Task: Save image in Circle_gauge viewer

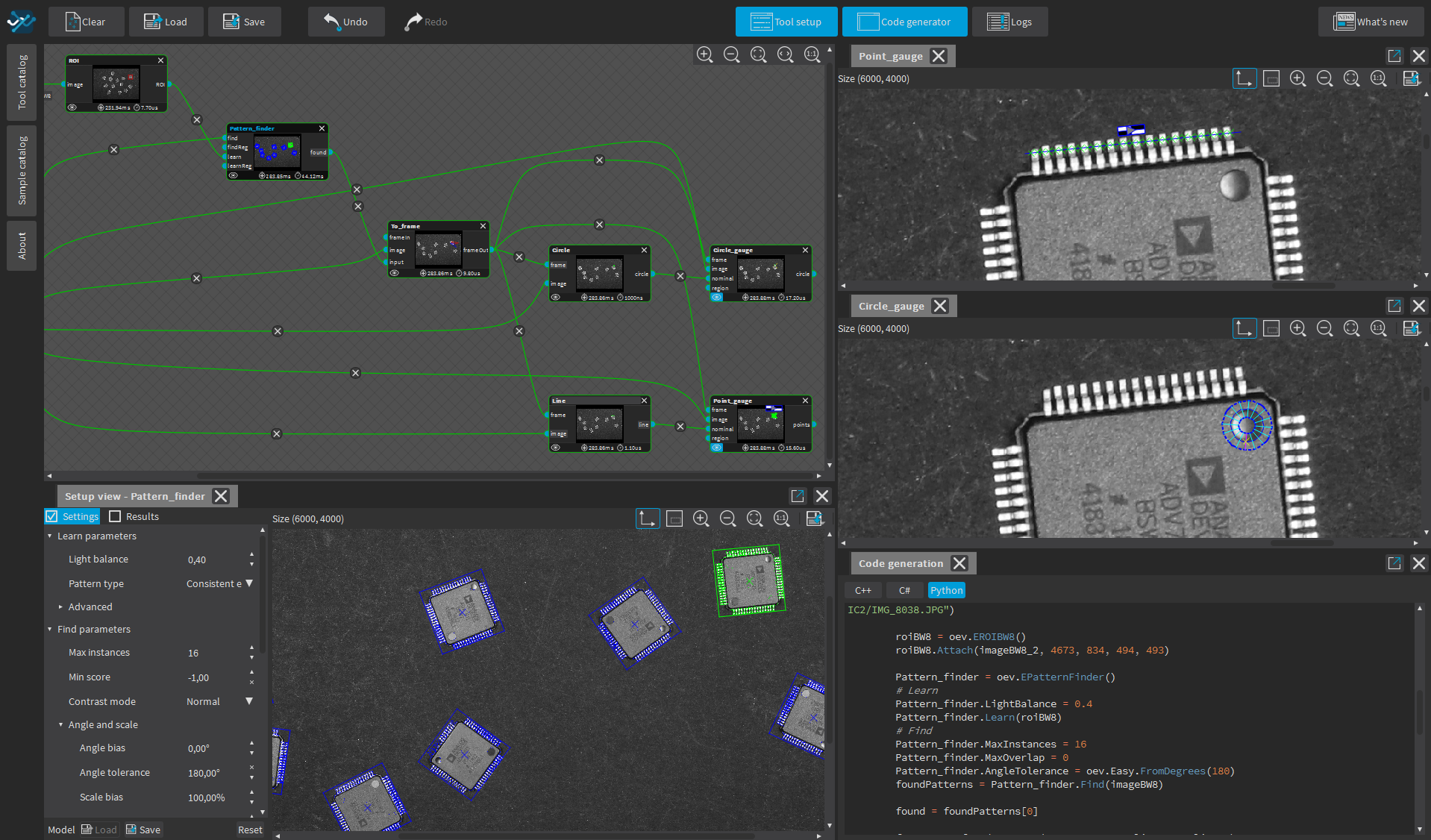Action: [1410, 329]
